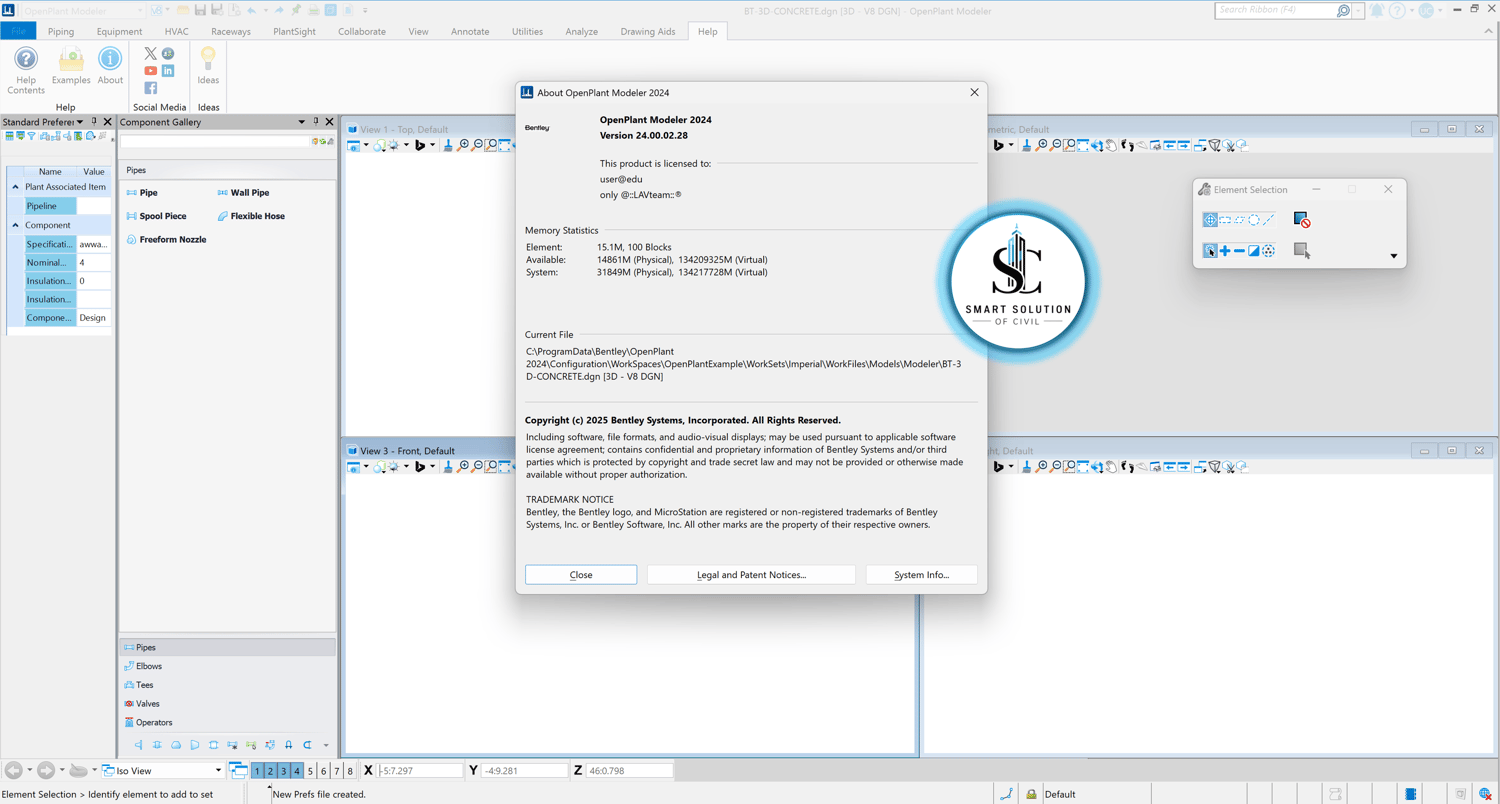Open the X (Twitter) social media icon
Image resolution: width=1500 pixels, height=804 pixels.
151,54
